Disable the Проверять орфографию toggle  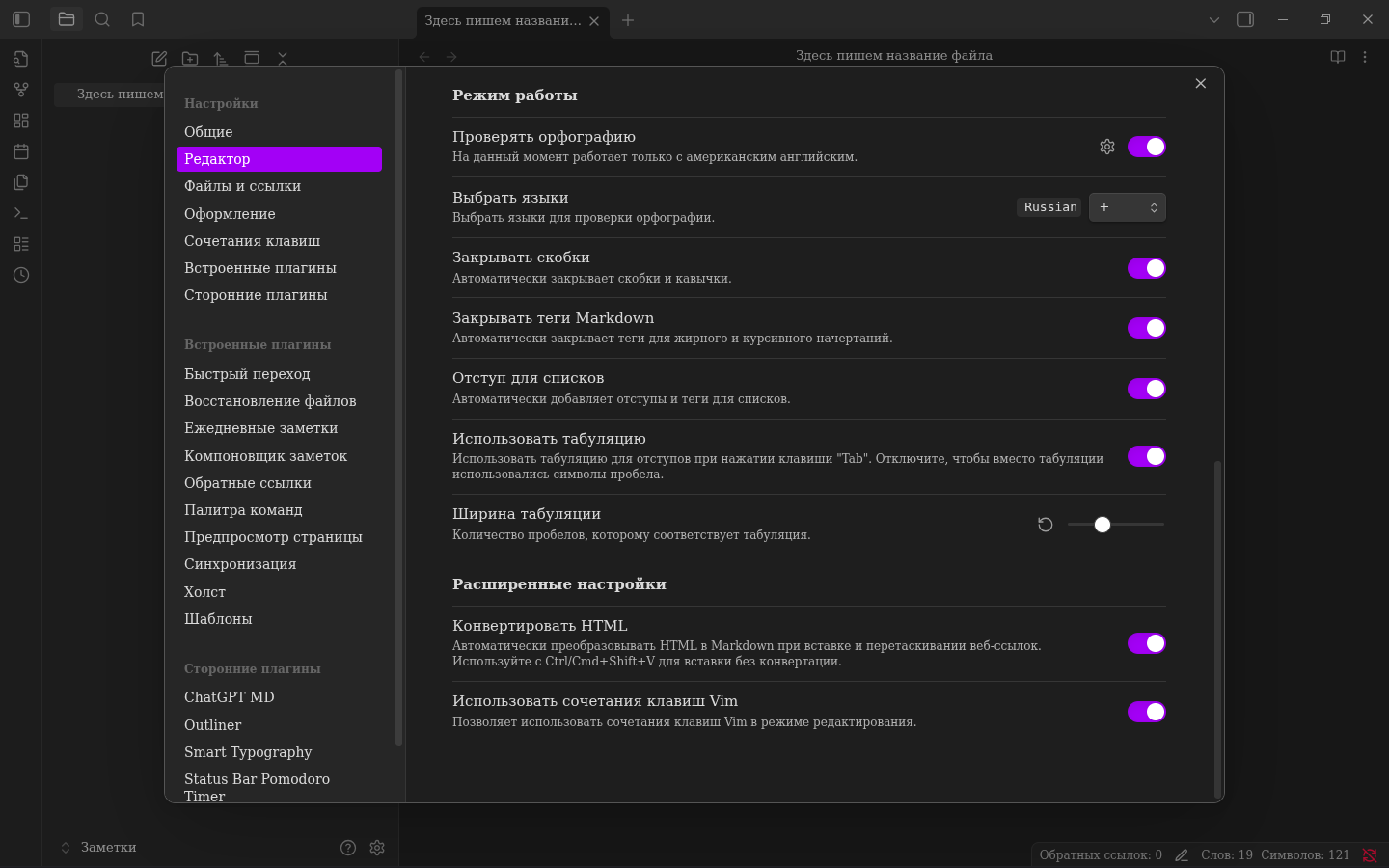(x=1146, y=147)
